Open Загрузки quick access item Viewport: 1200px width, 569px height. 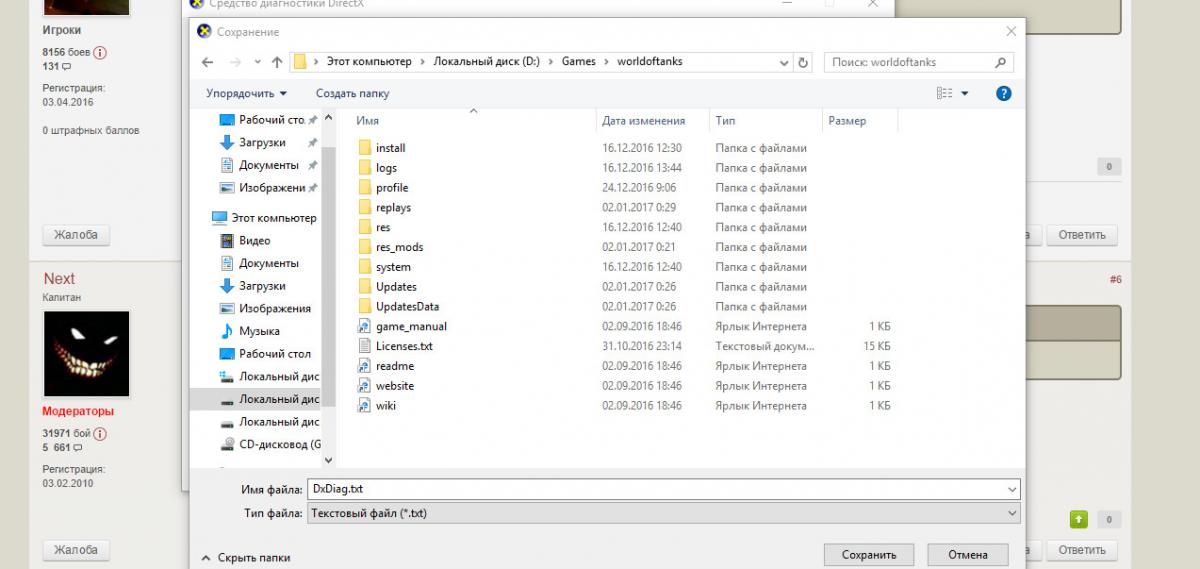261,142
